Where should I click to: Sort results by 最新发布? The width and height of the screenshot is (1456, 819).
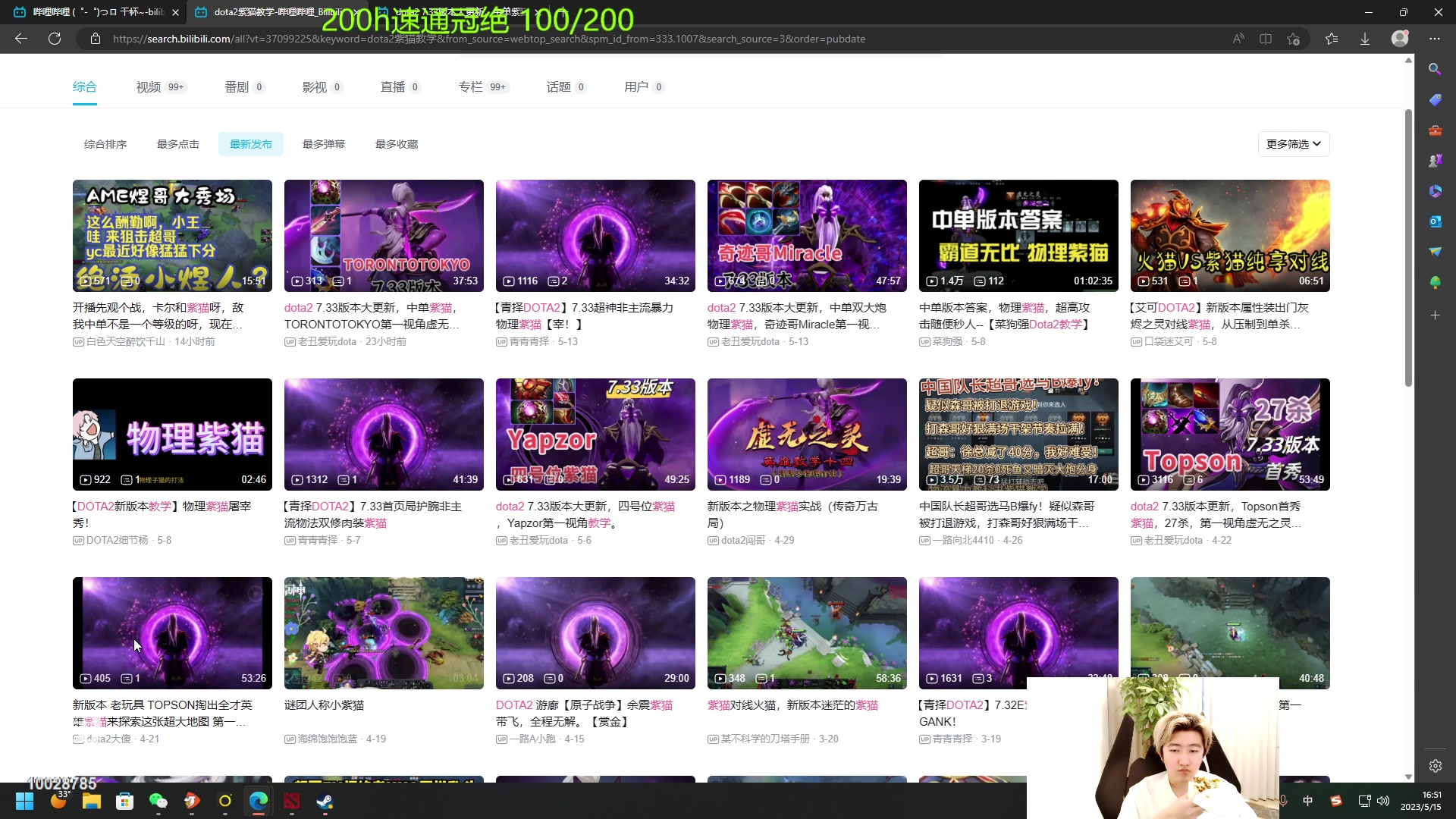pos(251,144)
